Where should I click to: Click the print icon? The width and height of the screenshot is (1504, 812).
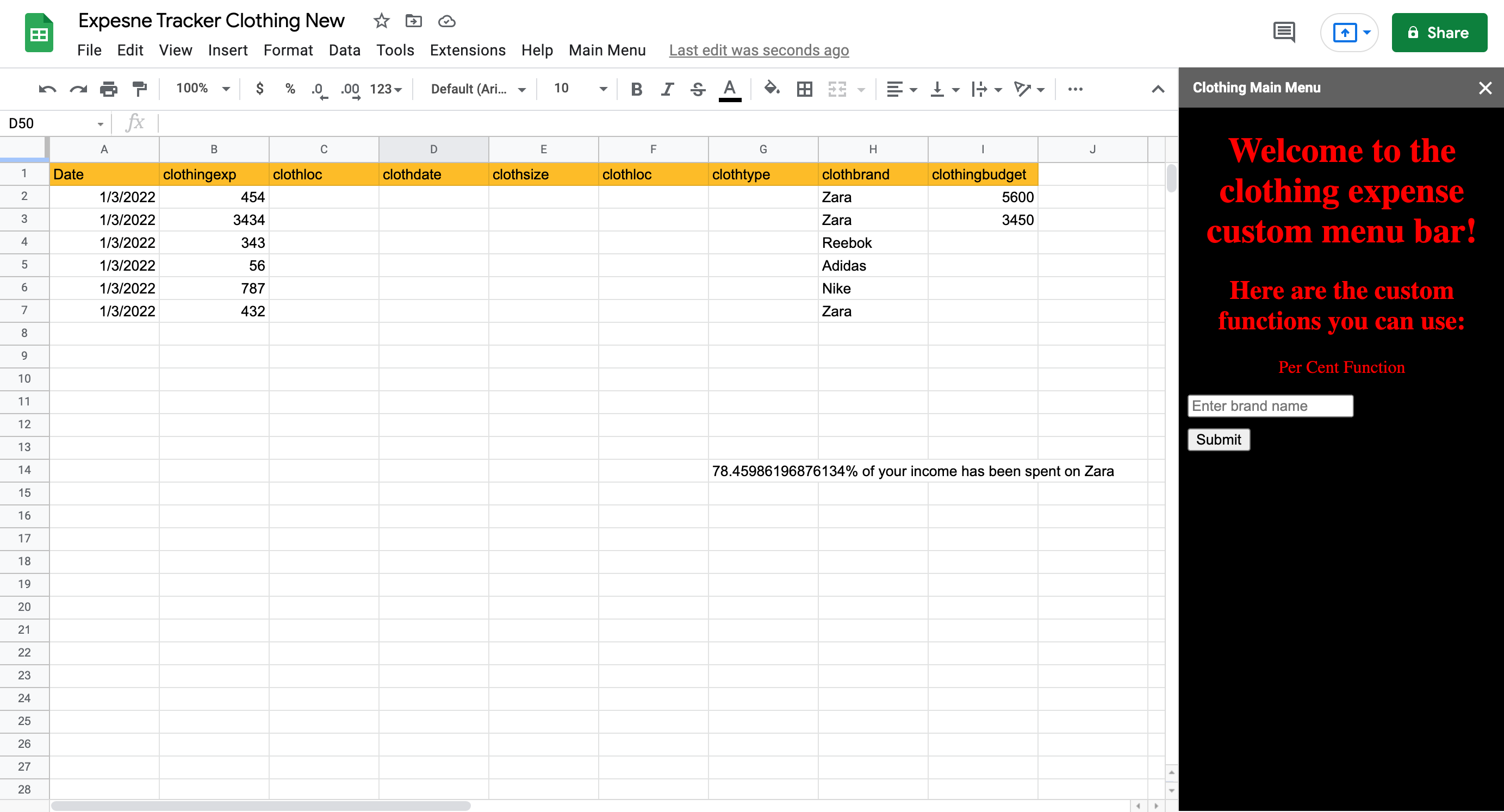(x=109, y=89)
